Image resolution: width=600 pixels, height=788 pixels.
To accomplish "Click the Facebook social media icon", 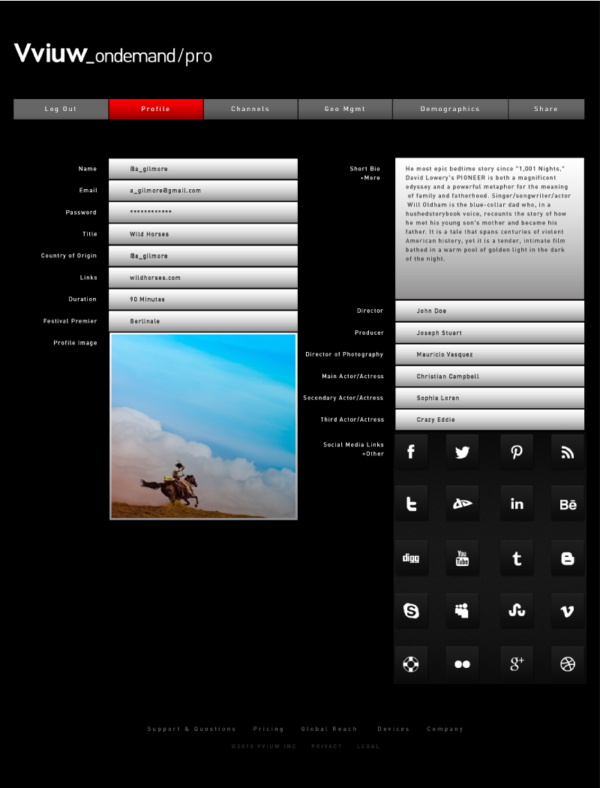I will 411,452.
